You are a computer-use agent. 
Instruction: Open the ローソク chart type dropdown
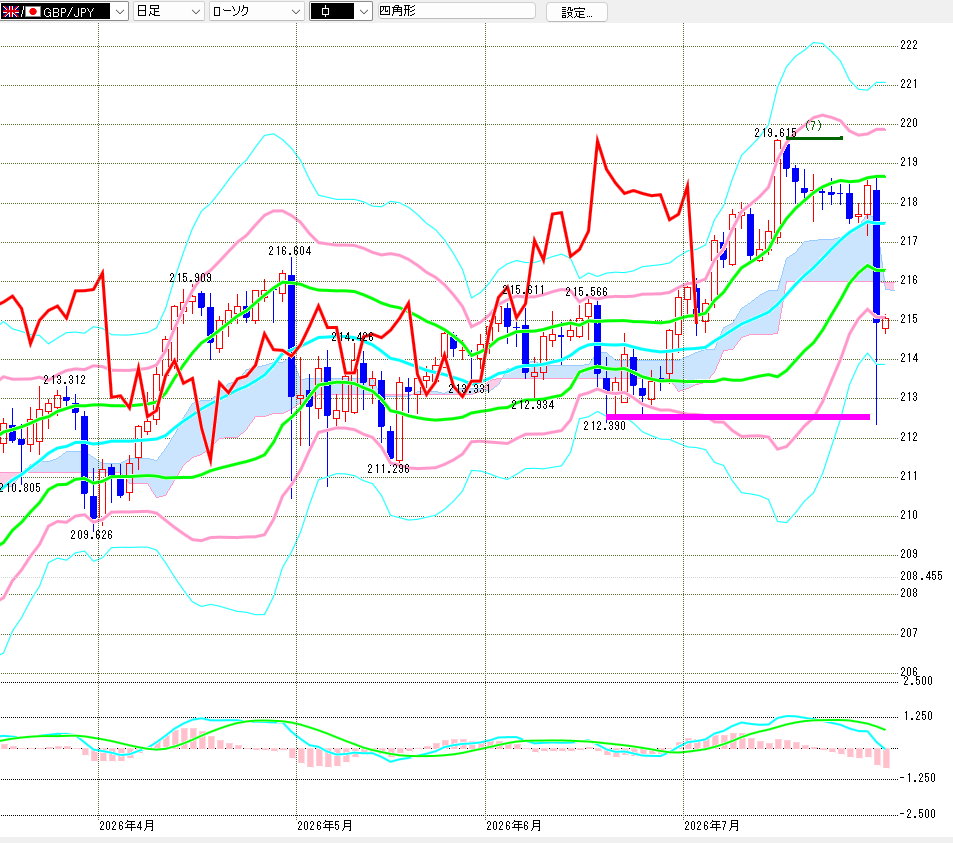click(x=256, y=11)
